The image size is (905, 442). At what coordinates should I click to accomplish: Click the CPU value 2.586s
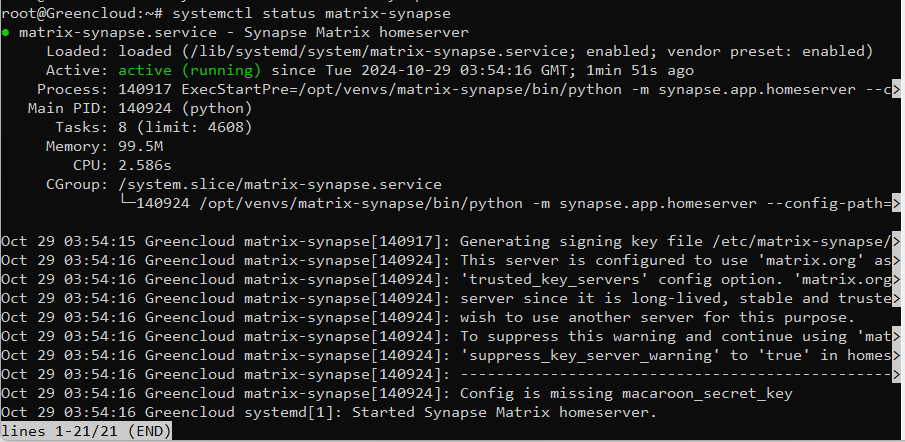(145, 166)
